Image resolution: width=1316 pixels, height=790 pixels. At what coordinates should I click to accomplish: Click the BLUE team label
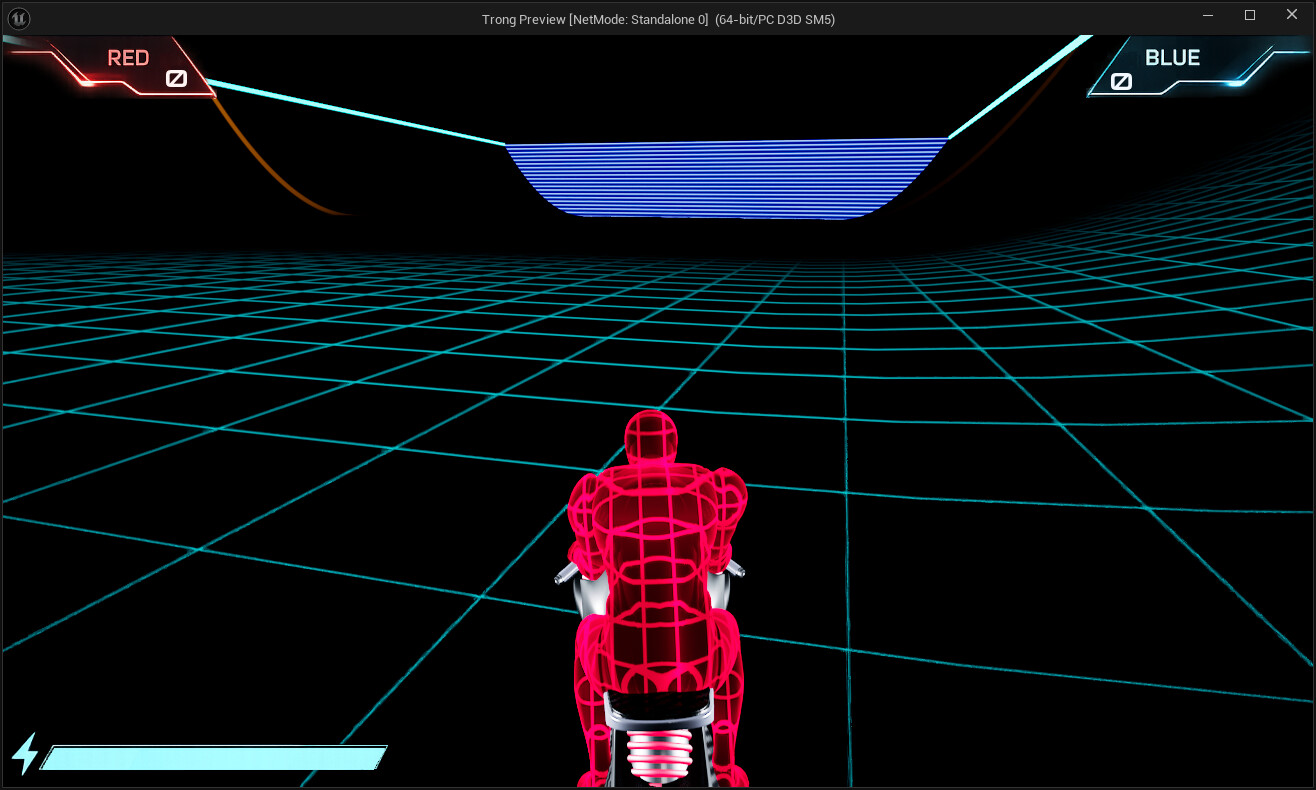tap(1172, 58)
